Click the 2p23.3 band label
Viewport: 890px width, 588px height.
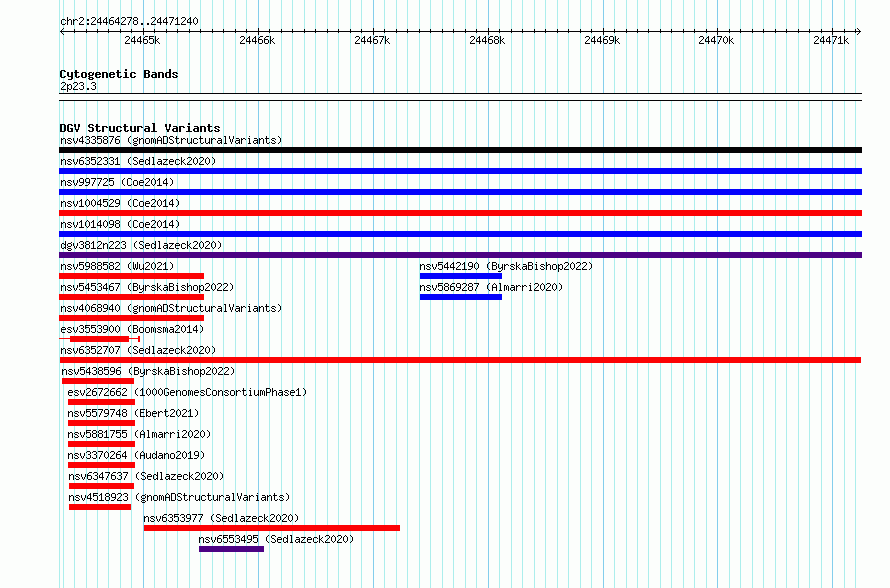[x=78, y=86]
